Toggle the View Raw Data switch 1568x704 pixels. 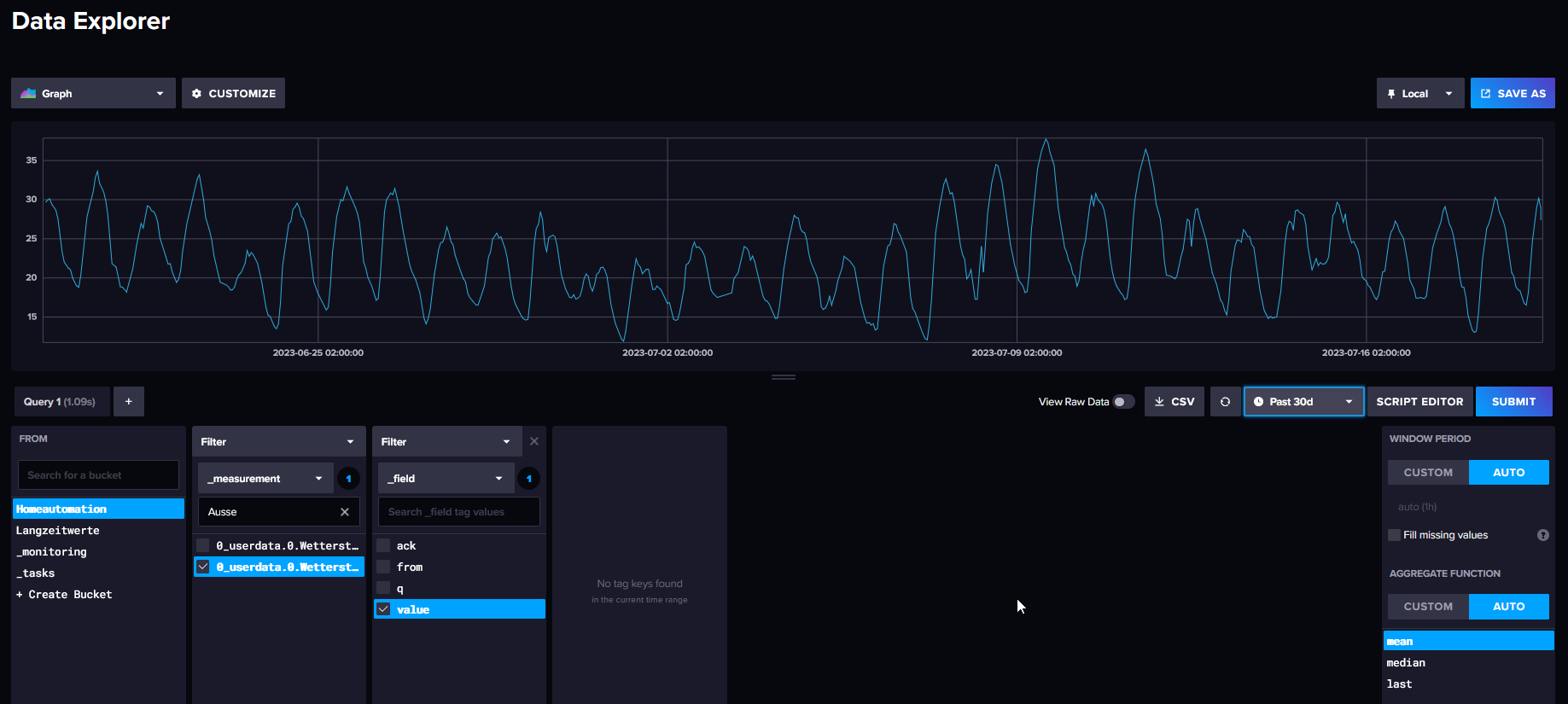pos(1123,402)
